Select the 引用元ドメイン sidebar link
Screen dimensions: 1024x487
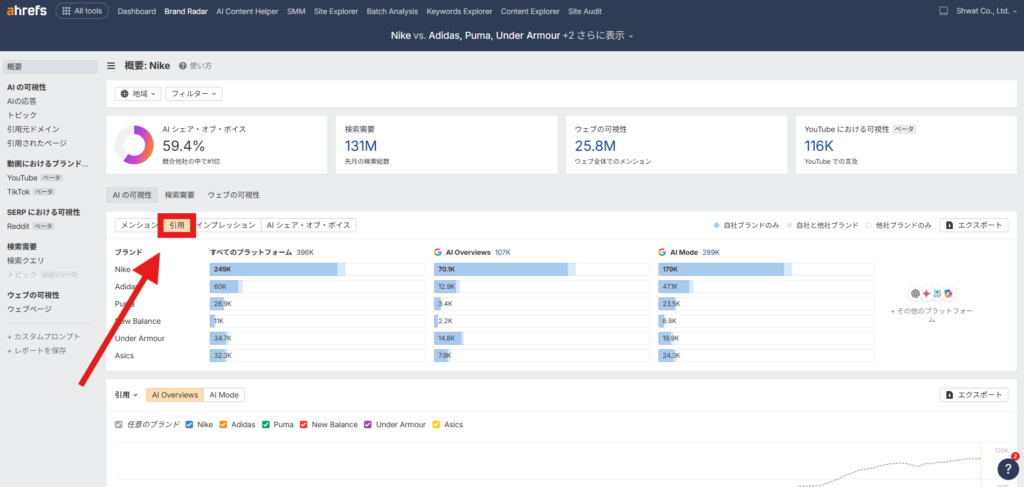coord(33,129)
